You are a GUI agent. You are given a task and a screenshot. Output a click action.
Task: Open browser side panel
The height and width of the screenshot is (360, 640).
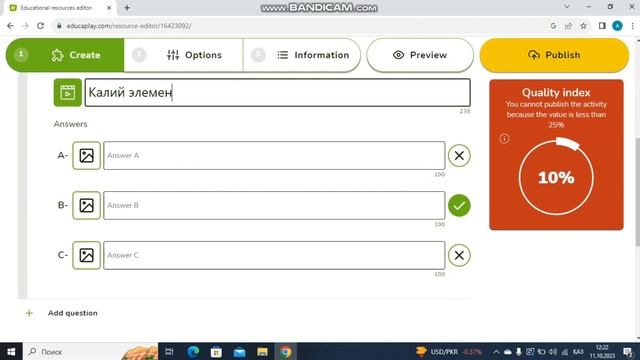click(602, 26)
